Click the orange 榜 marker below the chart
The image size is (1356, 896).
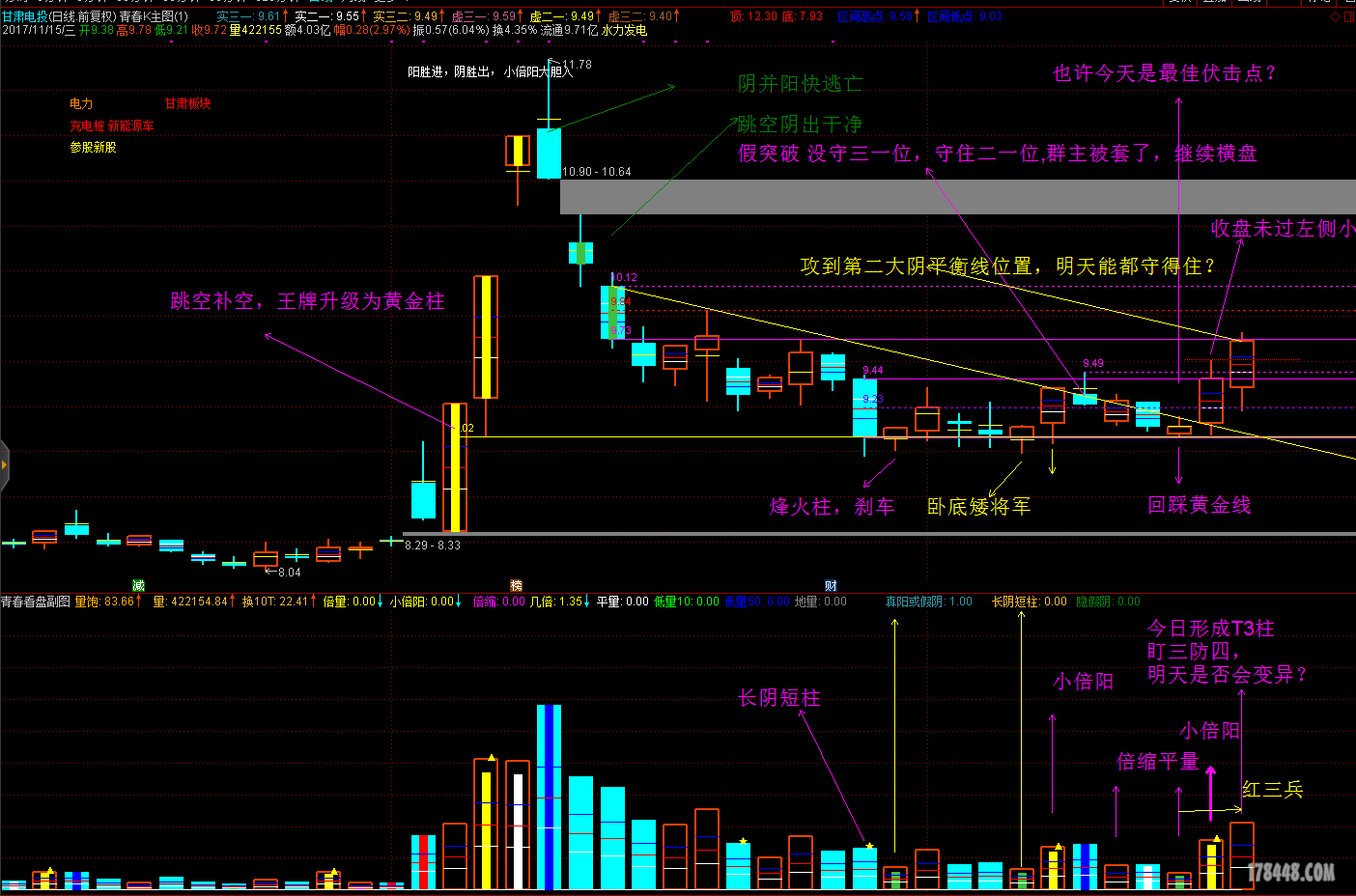pos(516,585)
